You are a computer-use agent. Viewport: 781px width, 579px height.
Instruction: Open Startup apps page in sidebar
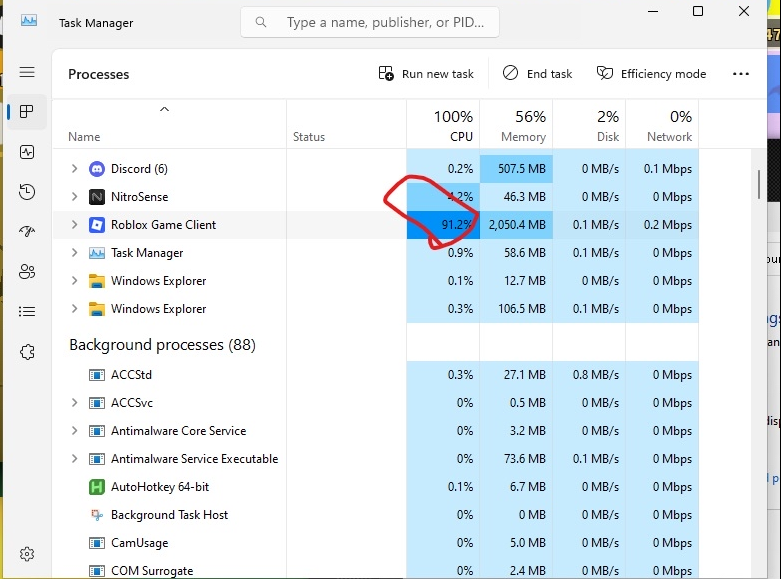(x=27, y=231)
